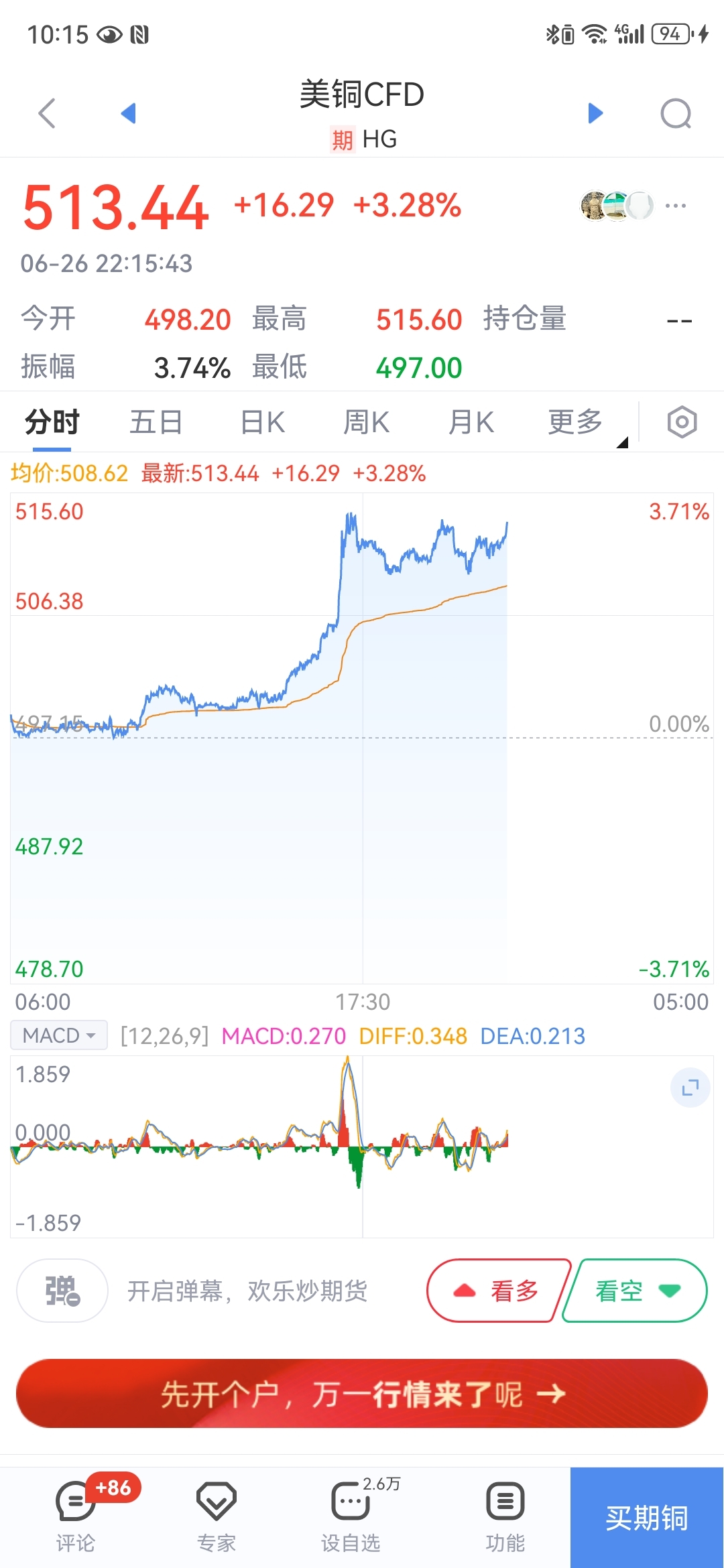
Task: Expand the 更多 chart period options
Action: pyautogui.click(x=582, y=423)
